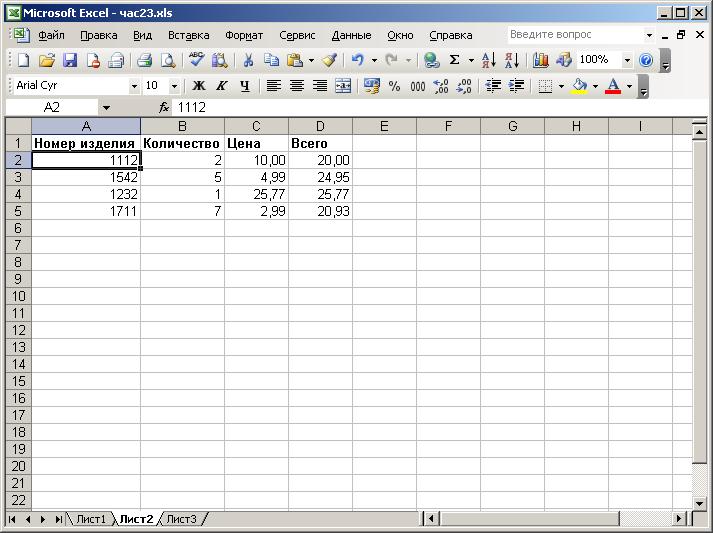Cut selection with the scissors icon
The image size is (713, 533).
pyautogui.click(x=248, y=60)
